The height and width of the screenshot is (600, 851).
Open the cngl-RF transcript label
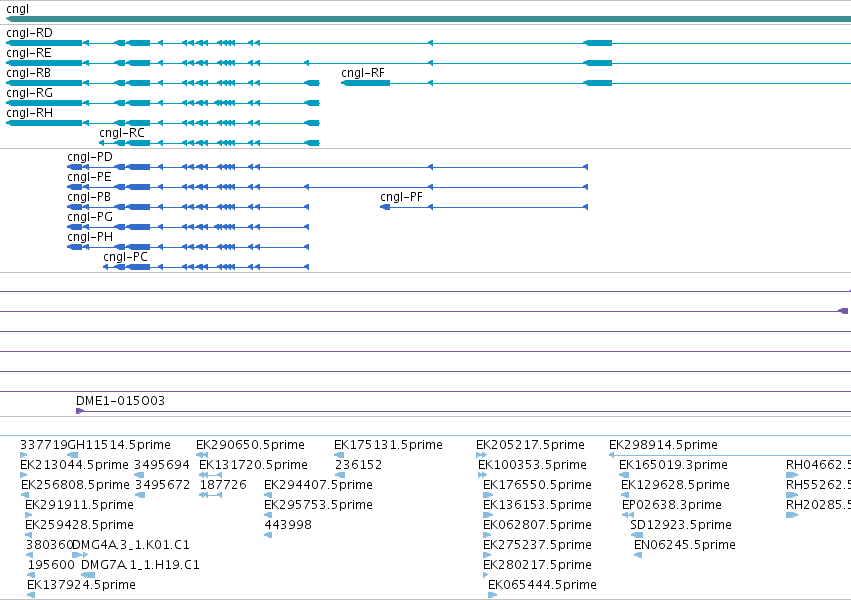363,73
